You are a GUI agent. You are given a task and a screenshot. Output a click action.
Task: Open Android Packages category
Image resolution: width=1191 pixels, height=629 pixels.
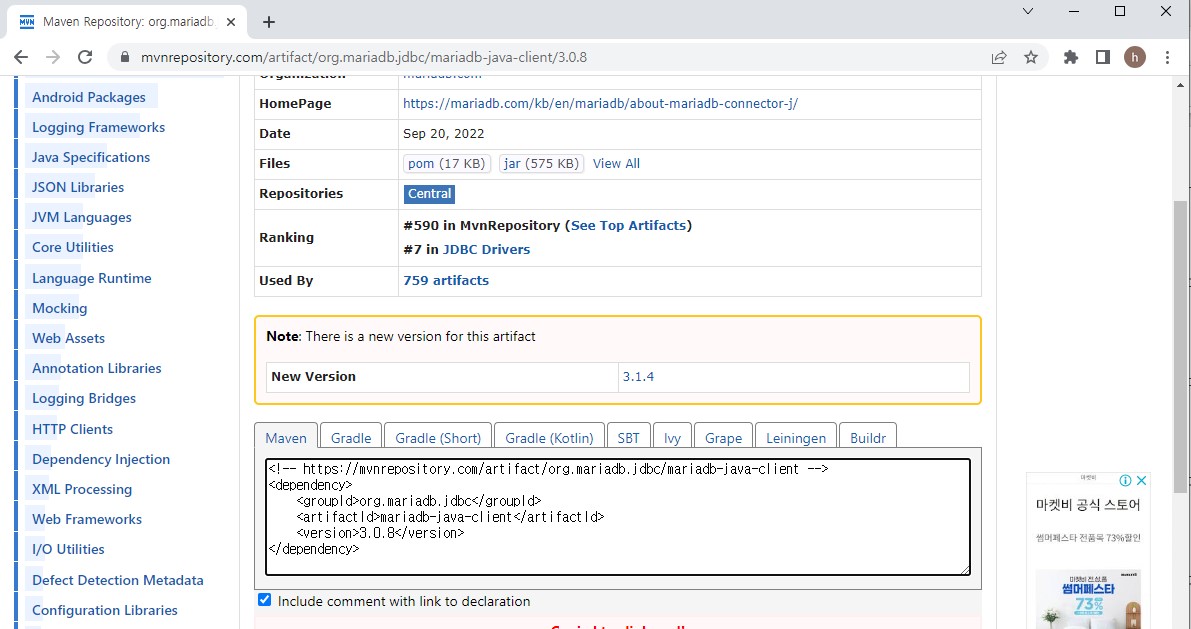click(89, 97)
